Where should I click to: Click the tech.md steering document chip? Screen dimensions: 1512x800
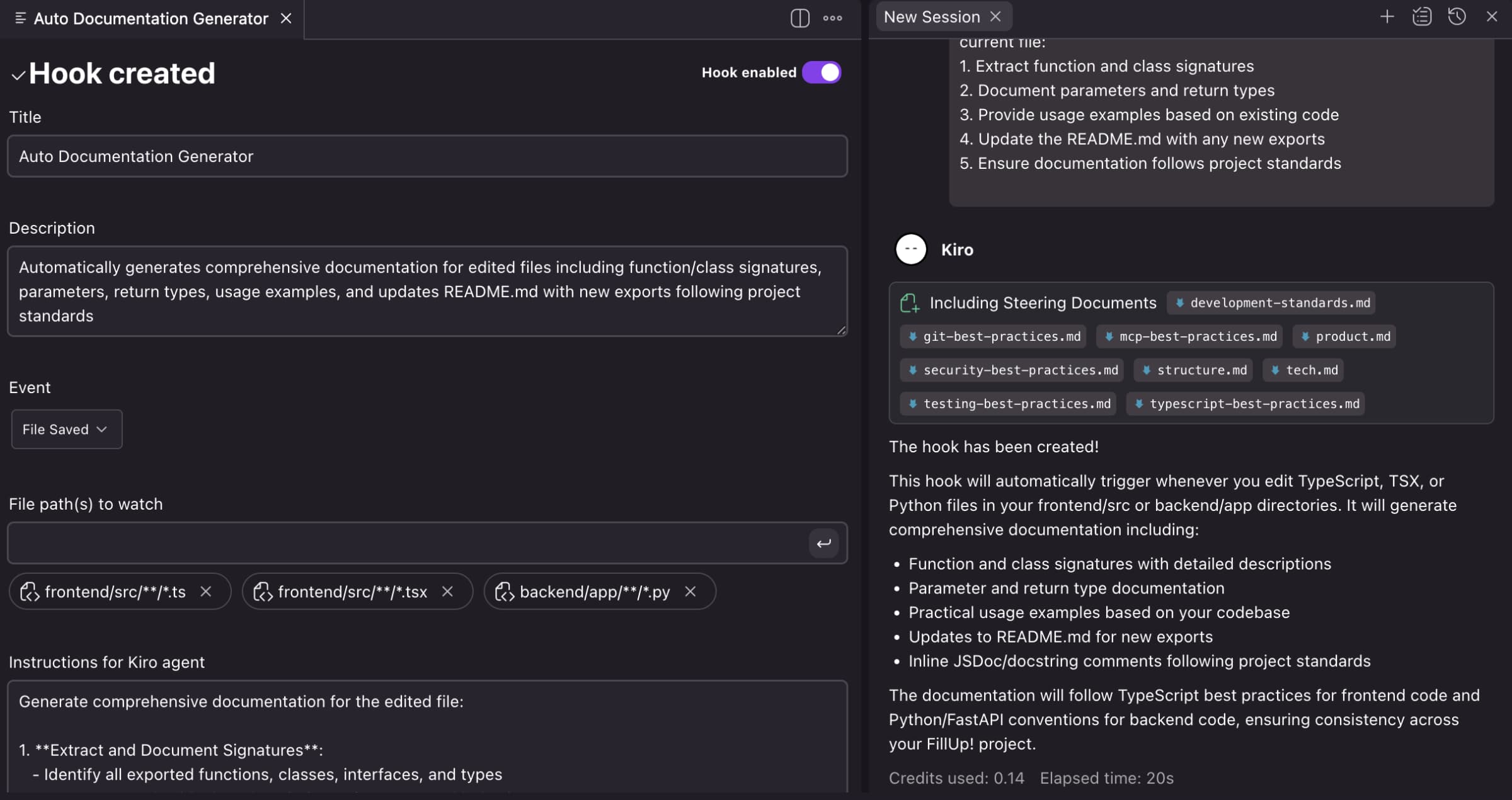coord(1303,370)
